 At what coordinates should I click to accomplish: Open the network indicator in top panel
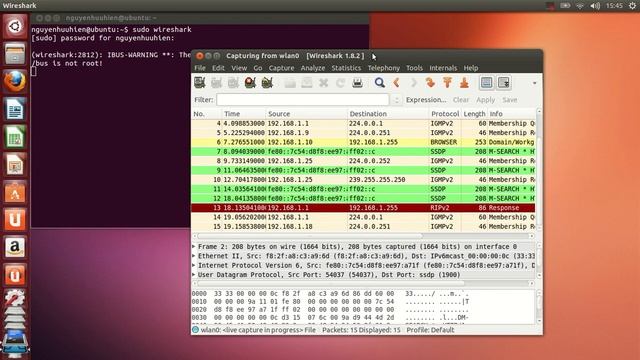pos(580,6)
